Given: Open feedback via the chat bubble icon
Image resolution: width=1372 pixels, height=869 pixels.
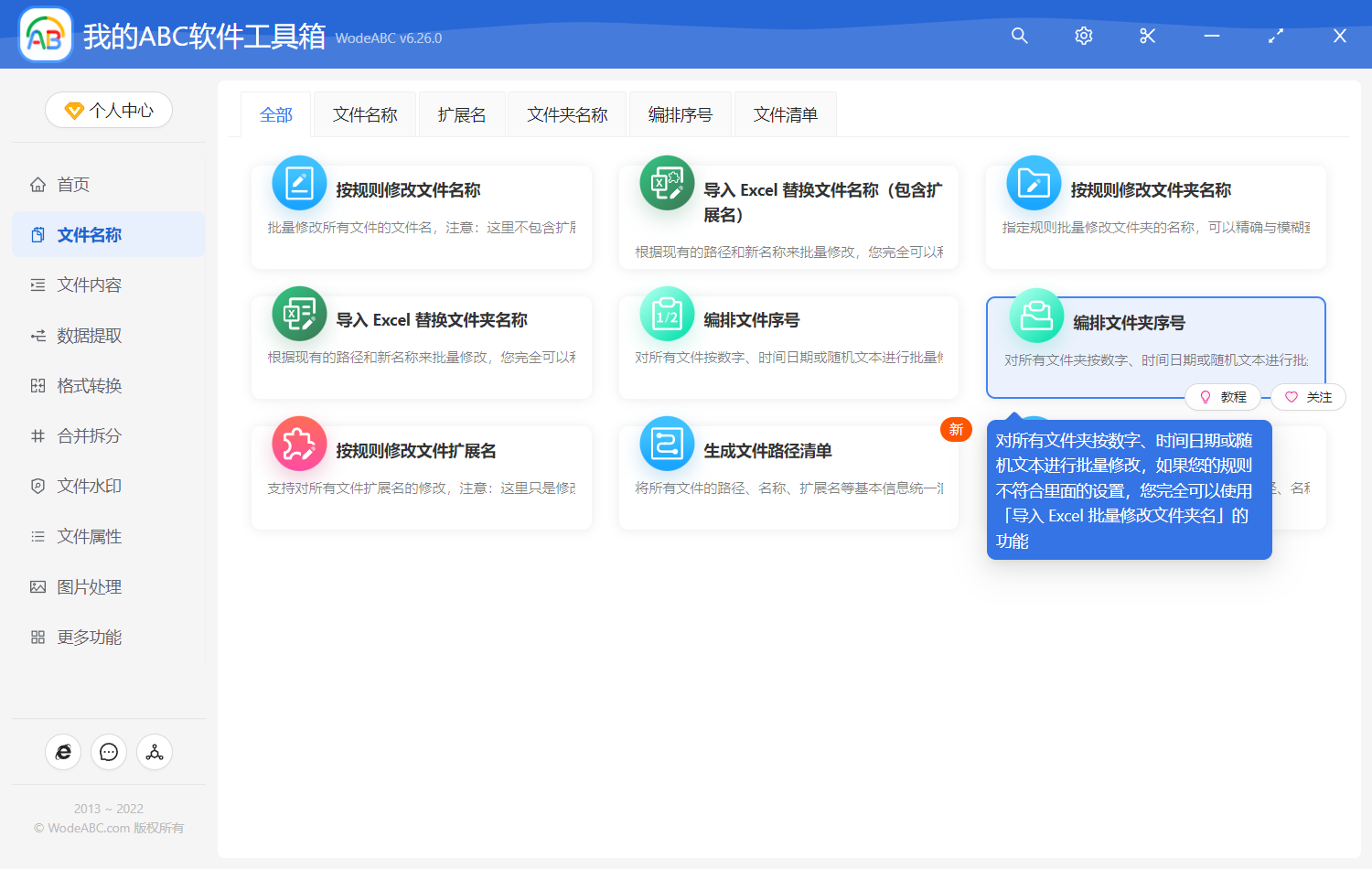Looking at the screenshot, I should [109, 752].
